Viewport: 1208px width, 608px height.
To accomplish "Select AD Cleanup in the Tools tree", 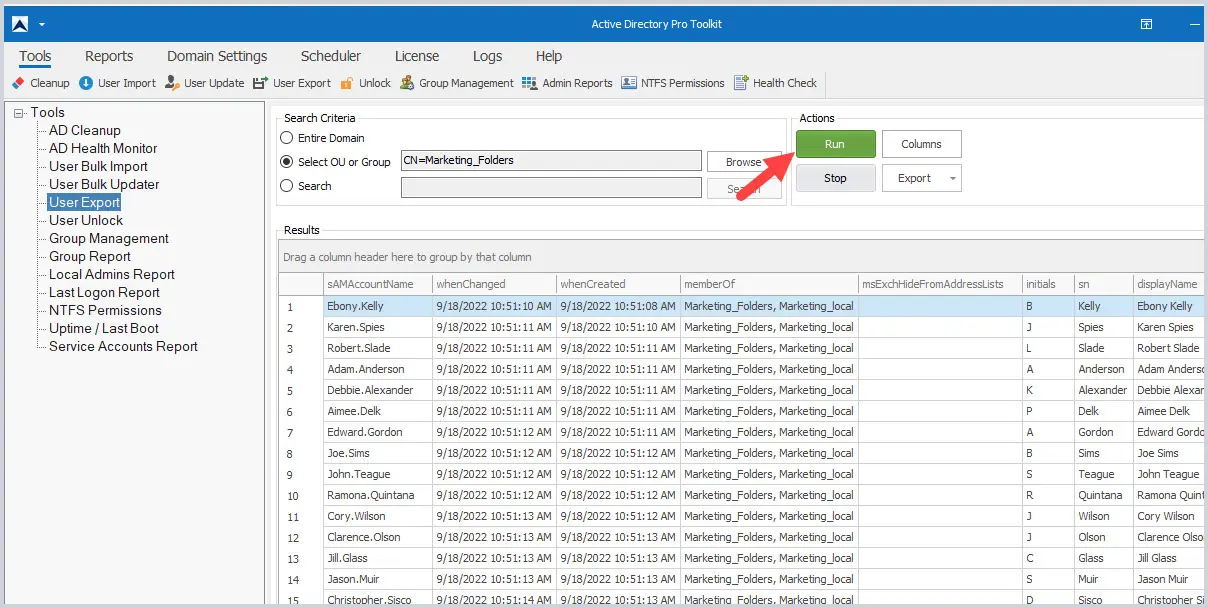I will point(85,131).
